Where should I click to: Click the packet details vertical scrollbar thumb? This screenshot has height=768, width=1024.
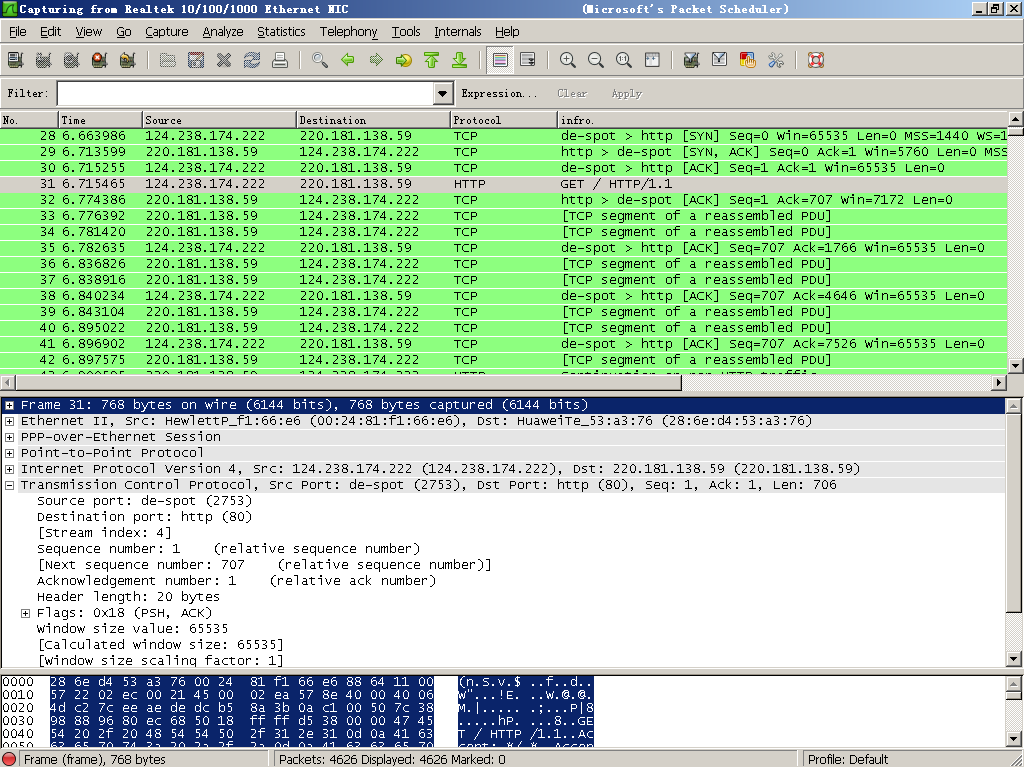click(x=1014, y=513)
